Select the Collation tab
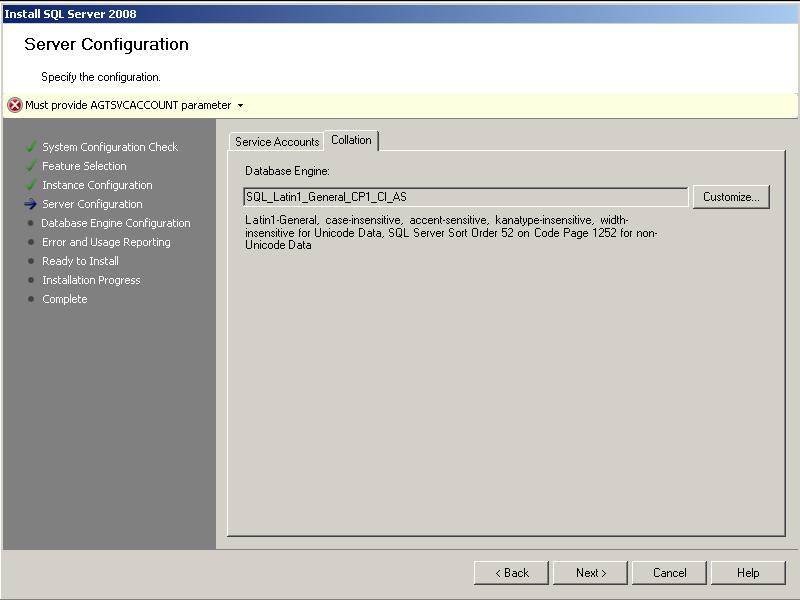This screenshot has height=600, width=800. click(x=351, y=140)
